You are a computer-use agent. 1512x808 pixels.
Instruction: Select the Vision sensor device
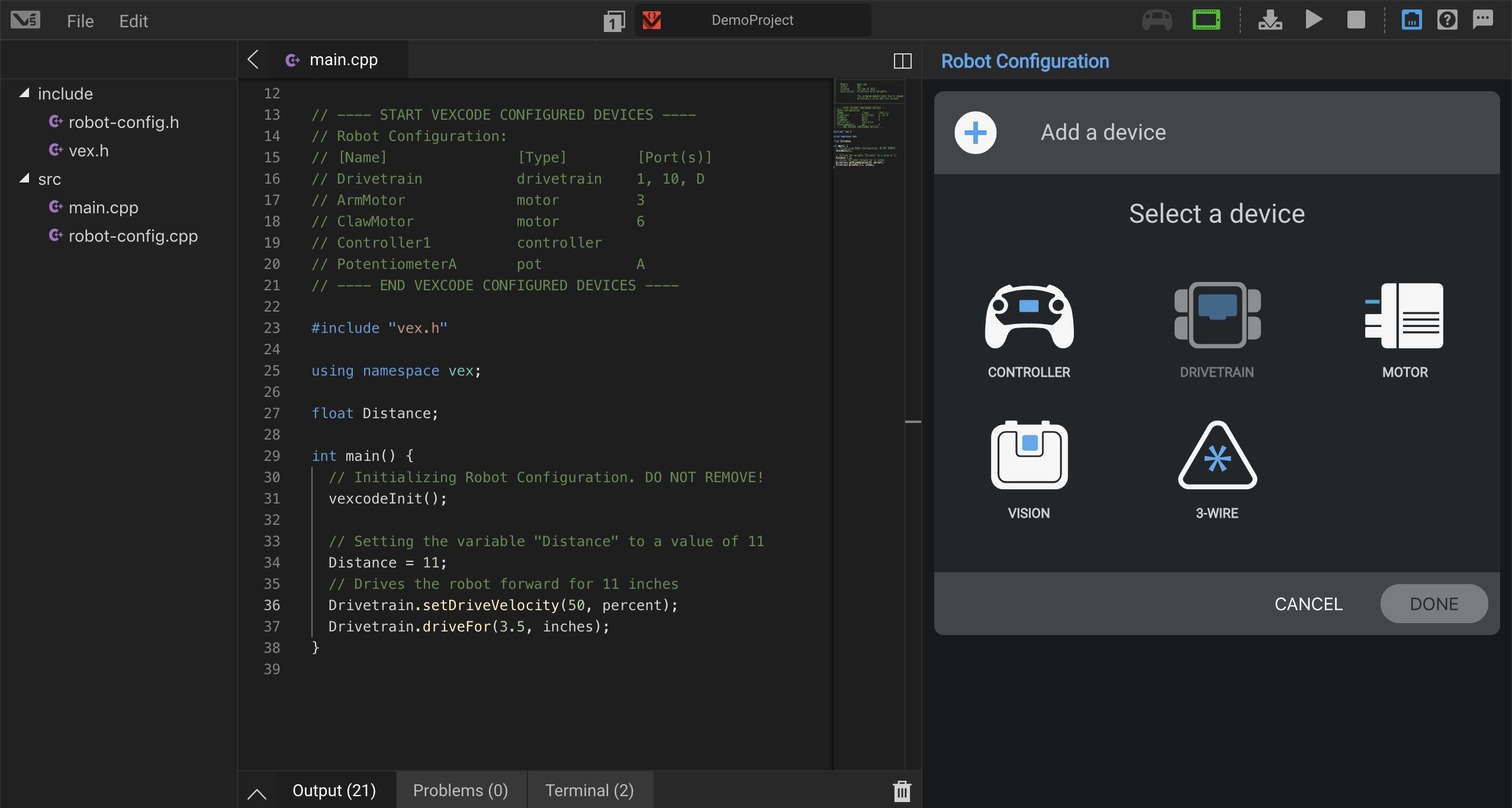point(1029,470)
